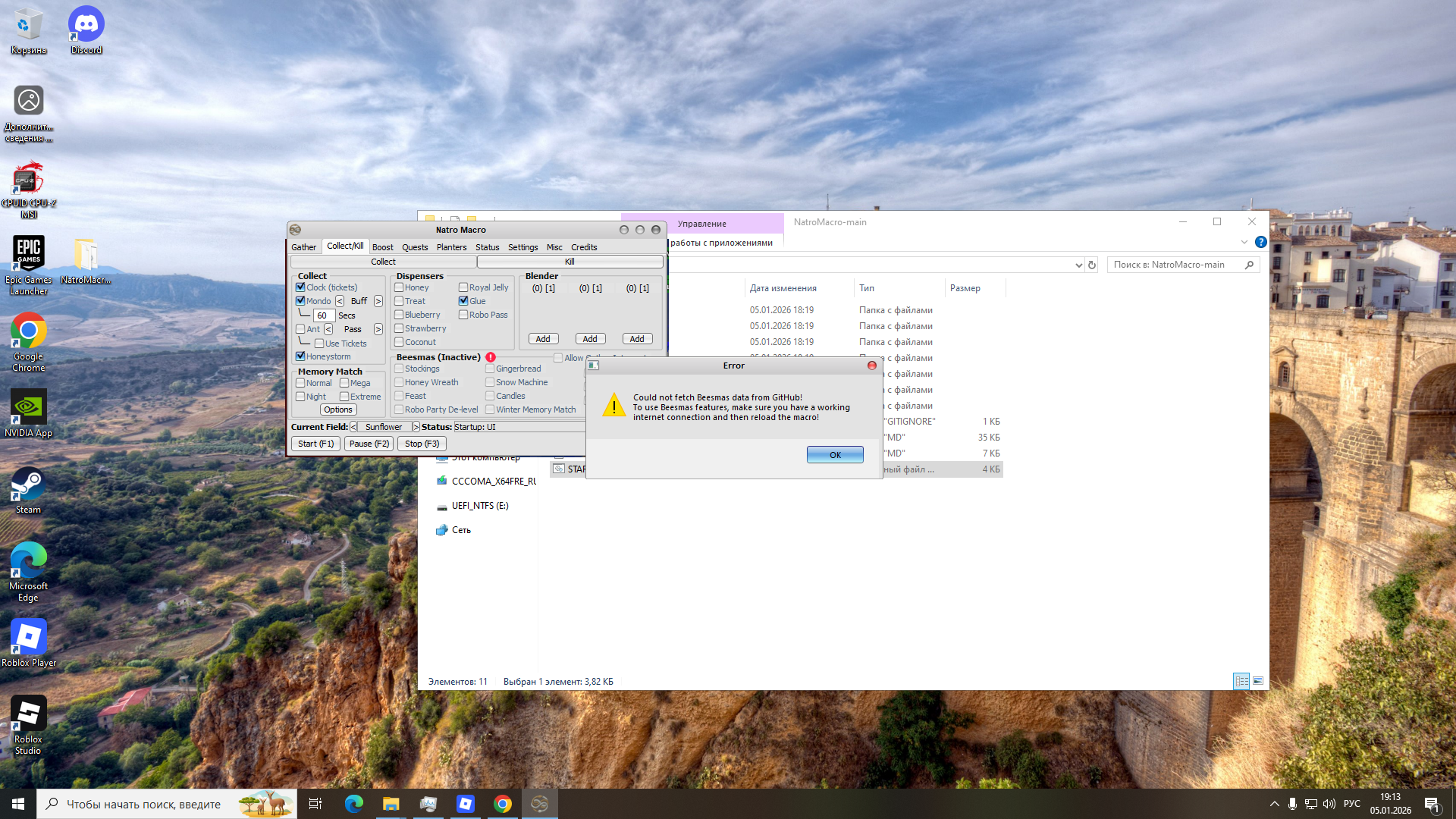
Task: Click the red Beesmas warning icon
Action: [x=491, y=357]
